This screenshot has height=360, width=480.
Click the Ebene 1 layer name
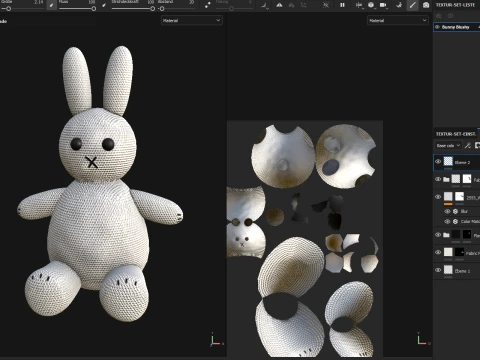point(462,271)
